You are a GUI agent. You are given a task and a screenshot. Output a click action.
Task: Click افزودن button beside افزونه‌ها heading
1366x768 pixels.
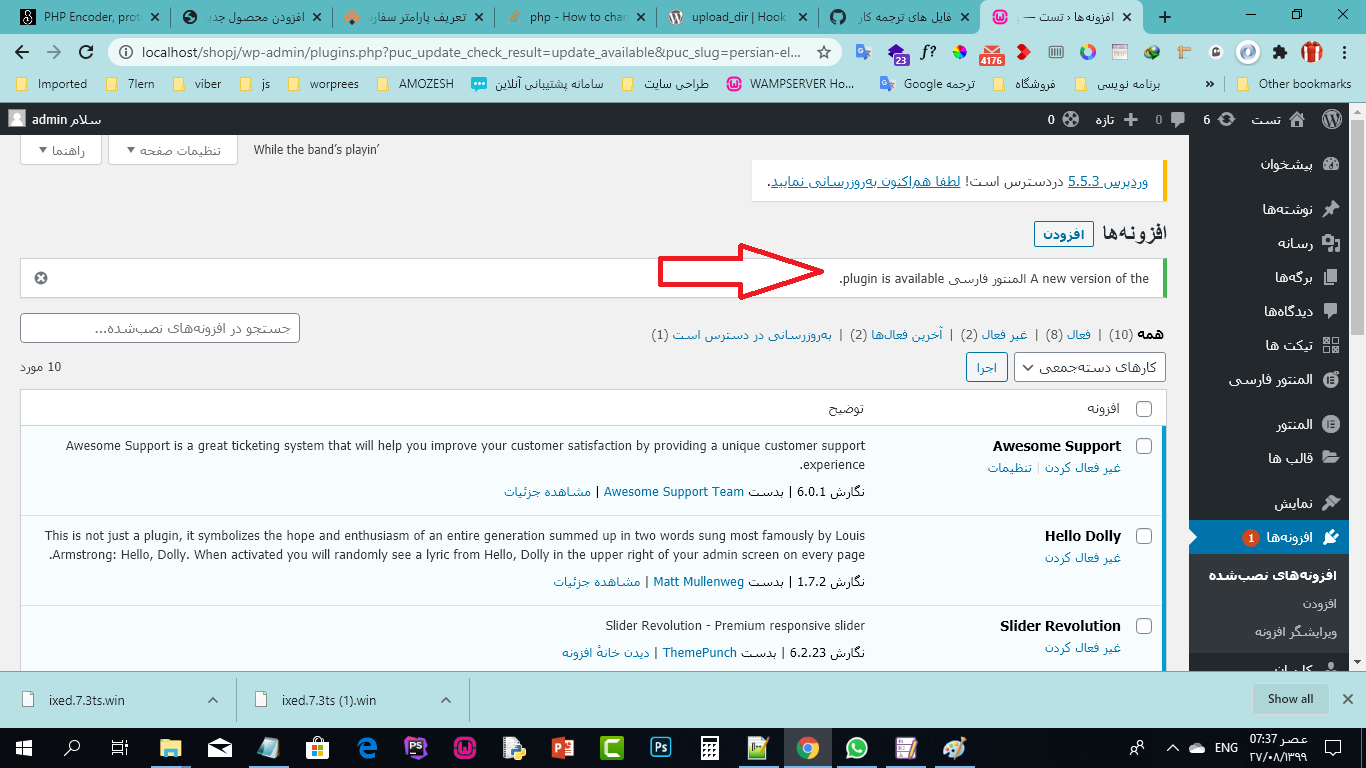1064,234
